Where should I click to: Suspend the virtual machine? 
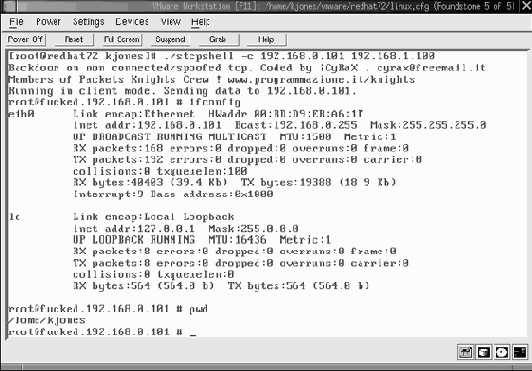point(170,39)
